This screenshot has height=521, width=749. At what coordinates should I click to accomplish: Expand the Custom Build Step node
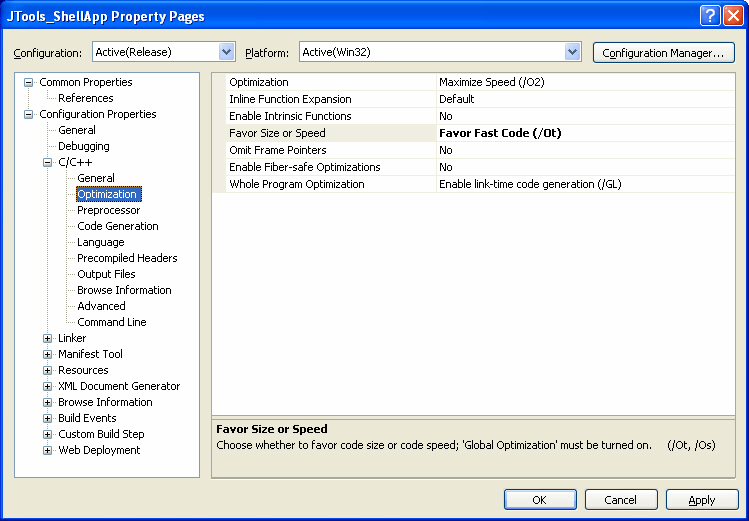click(x=47, y=434)
